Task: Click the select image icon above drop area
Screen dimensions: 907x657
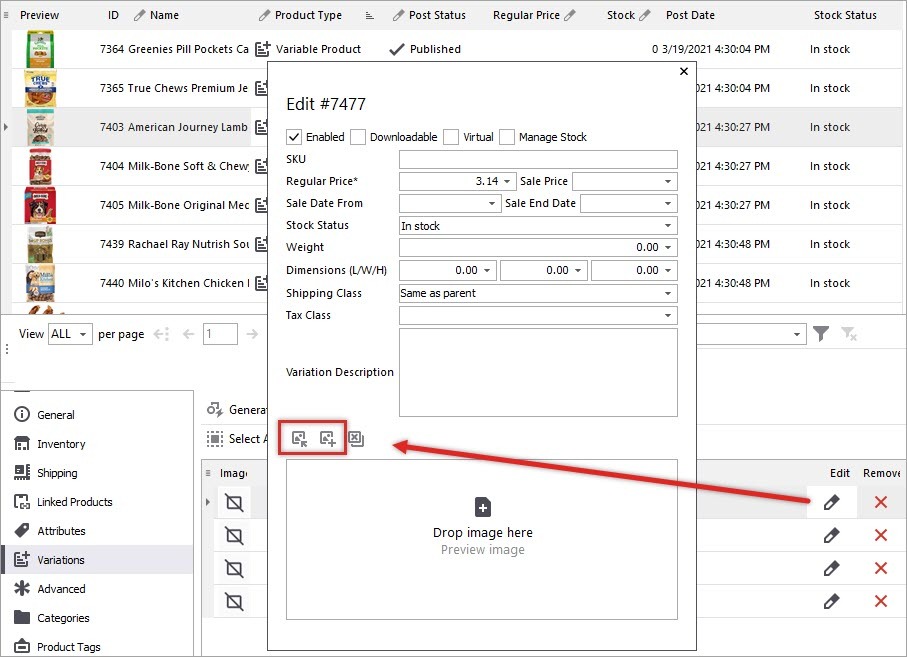Action: [299, 438]
